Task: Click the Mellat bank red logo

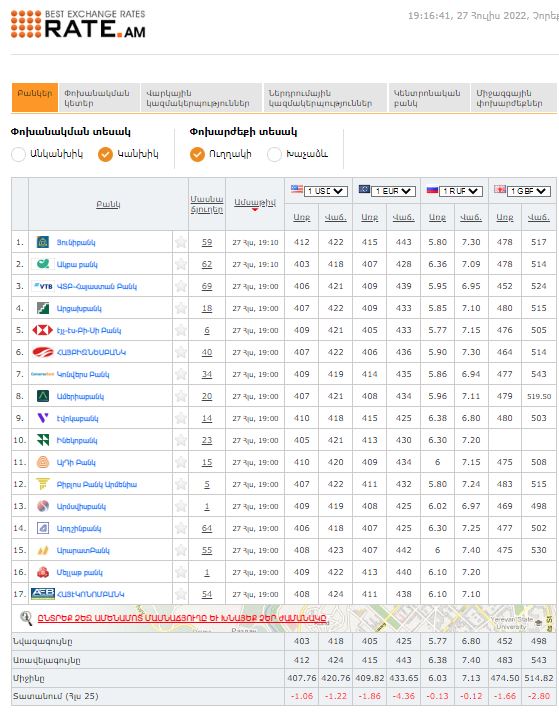Action: click(43, 572)
